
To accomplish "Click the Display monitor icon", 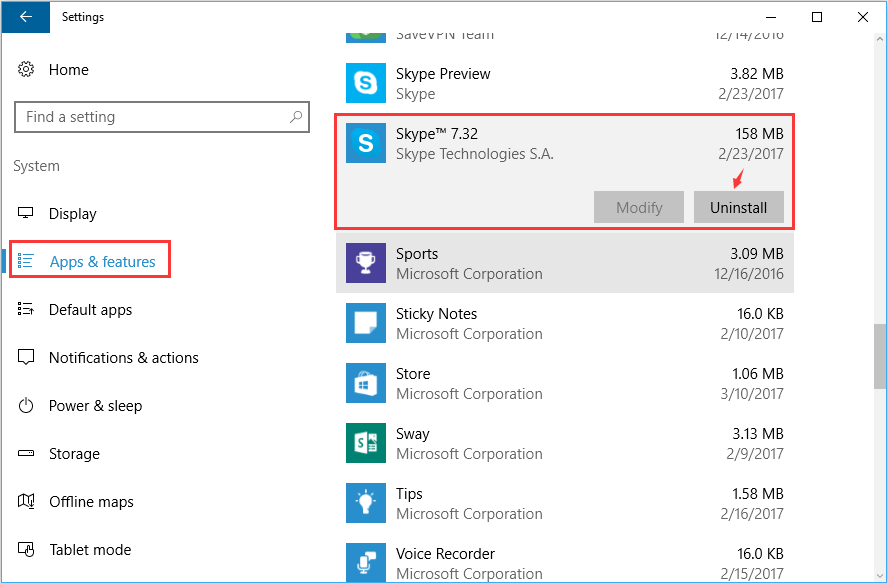I will pyautogui.click(x=26, y=214).
